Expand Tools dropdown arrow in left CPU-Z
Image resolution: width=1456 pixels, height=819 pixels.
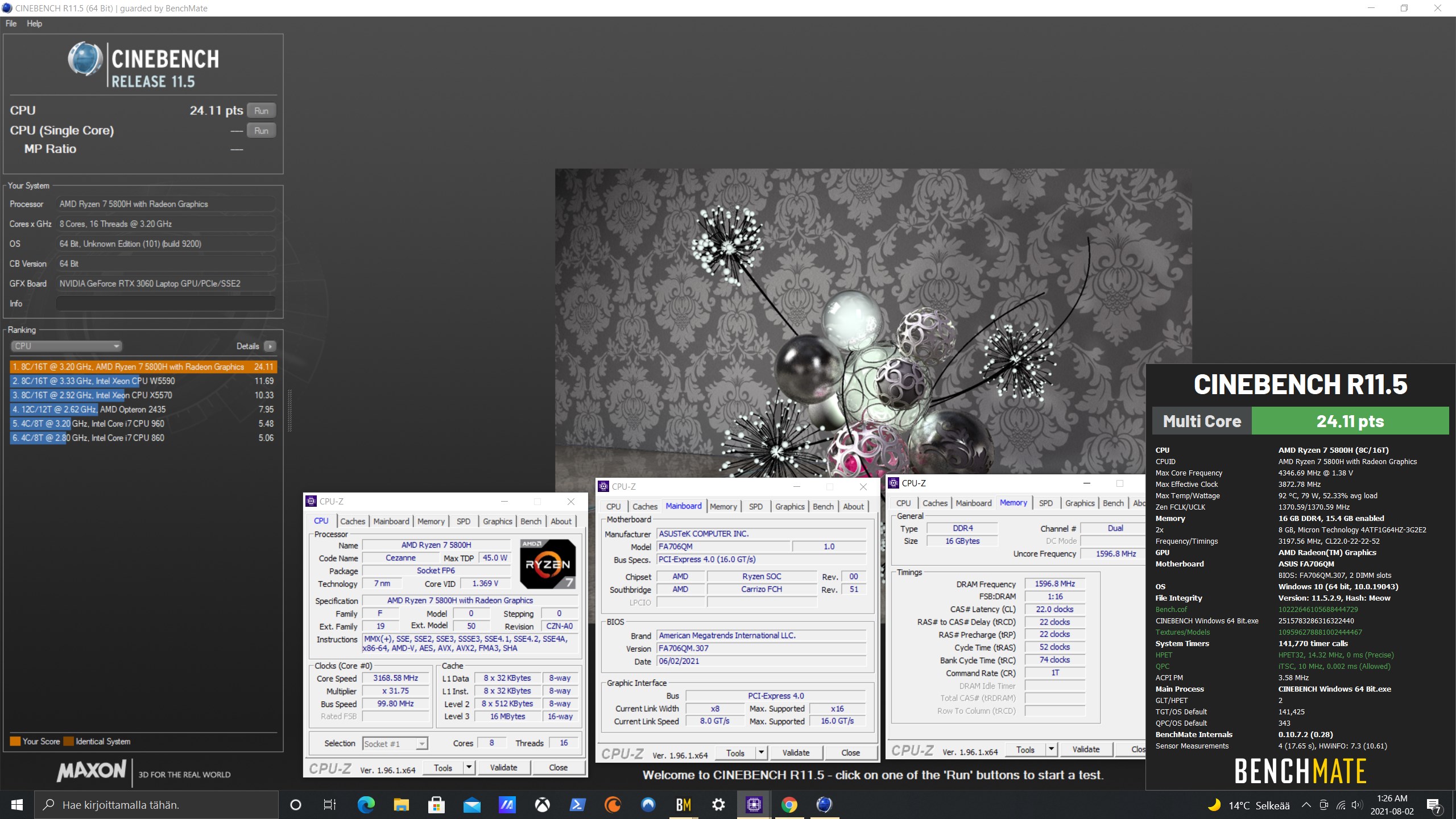469,768
